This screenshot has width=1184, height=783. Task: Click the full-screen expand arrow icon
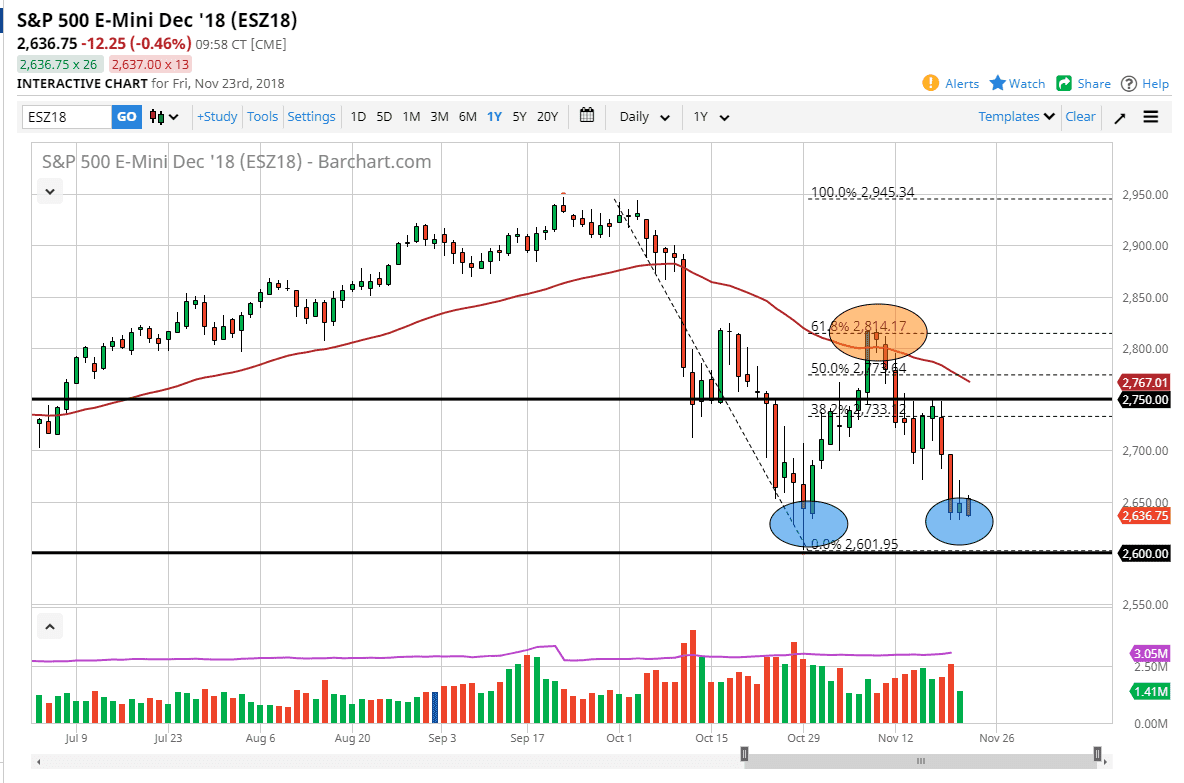point(1120,117)
